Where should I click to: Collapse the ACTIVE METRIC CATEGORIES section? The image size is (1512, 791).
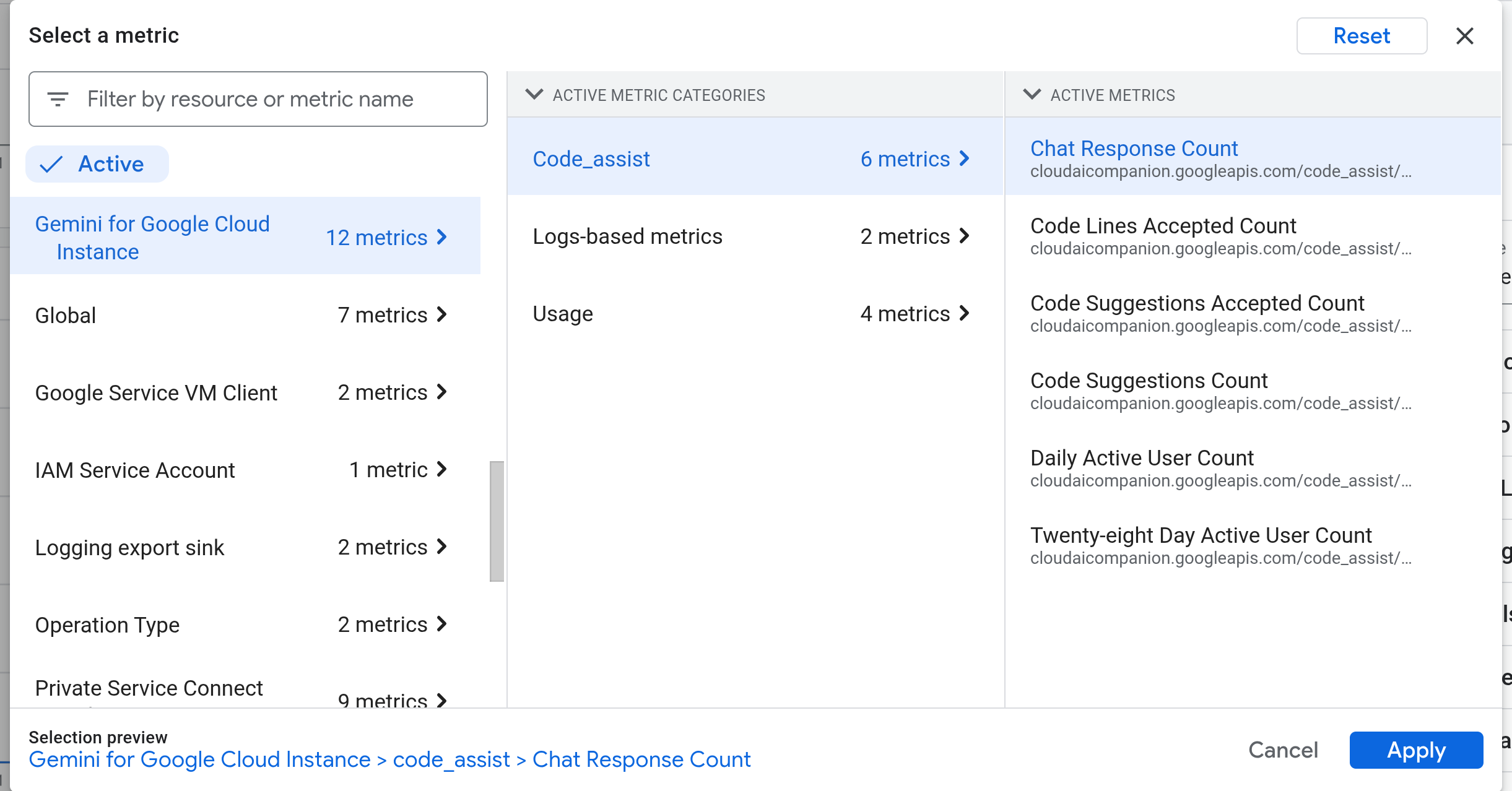click(x=535, y=95)
